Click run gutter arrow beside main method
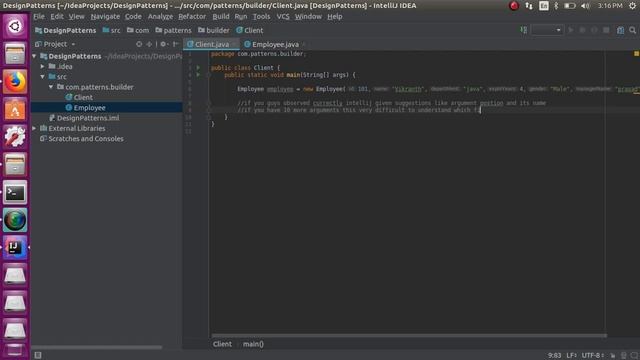This screenshot has width=640, height=360. [198, 75]
